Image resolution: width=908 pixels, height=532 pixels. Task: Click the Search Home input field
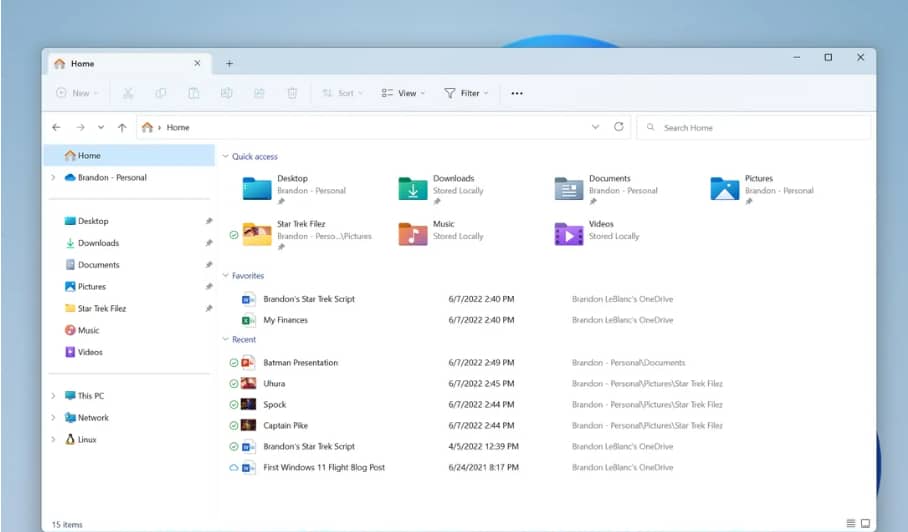coord(754,127)
